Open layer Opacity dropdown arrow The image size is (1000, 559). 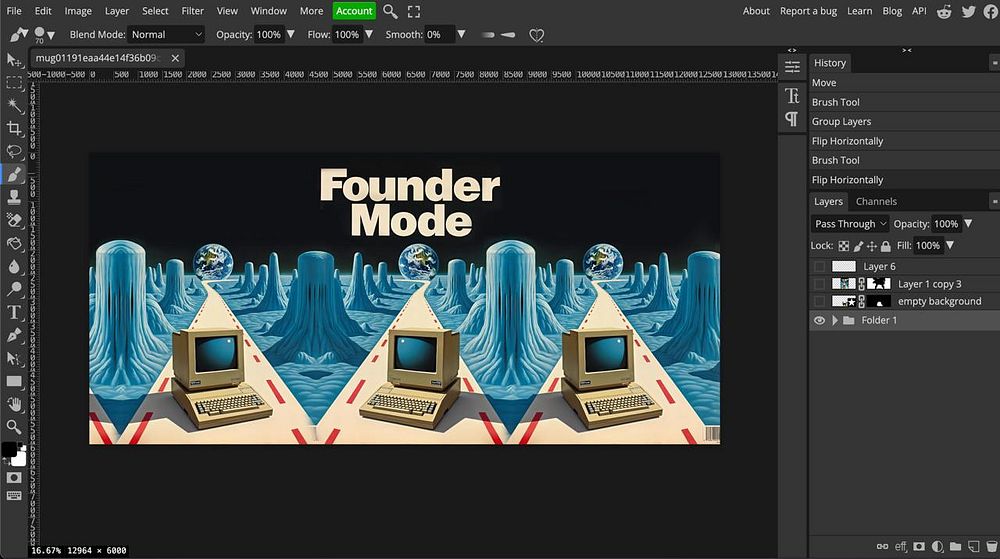pos(968,224)
